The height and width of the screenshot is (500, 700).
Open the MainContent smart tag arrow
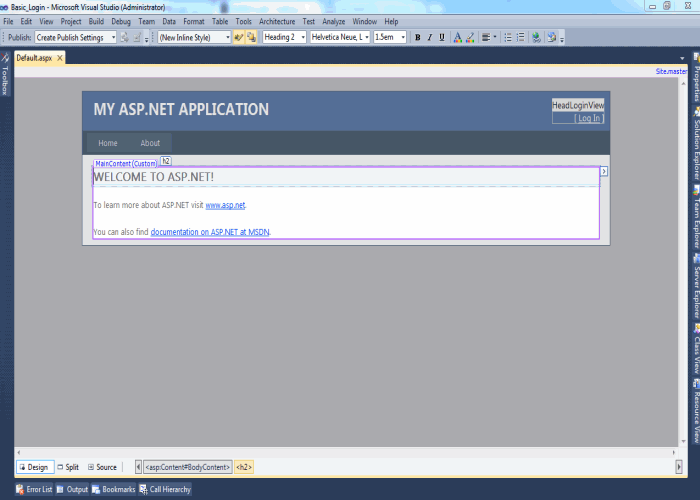604,171
